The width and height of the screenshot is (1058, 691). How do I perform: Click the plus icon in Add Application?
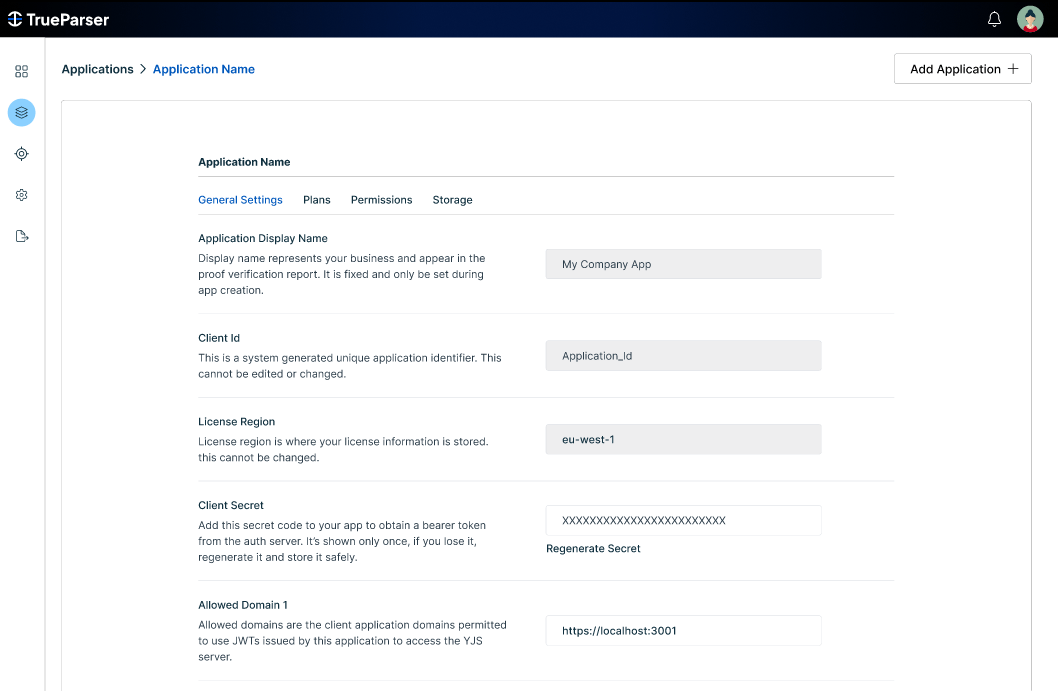click(x=1013, y=69)
